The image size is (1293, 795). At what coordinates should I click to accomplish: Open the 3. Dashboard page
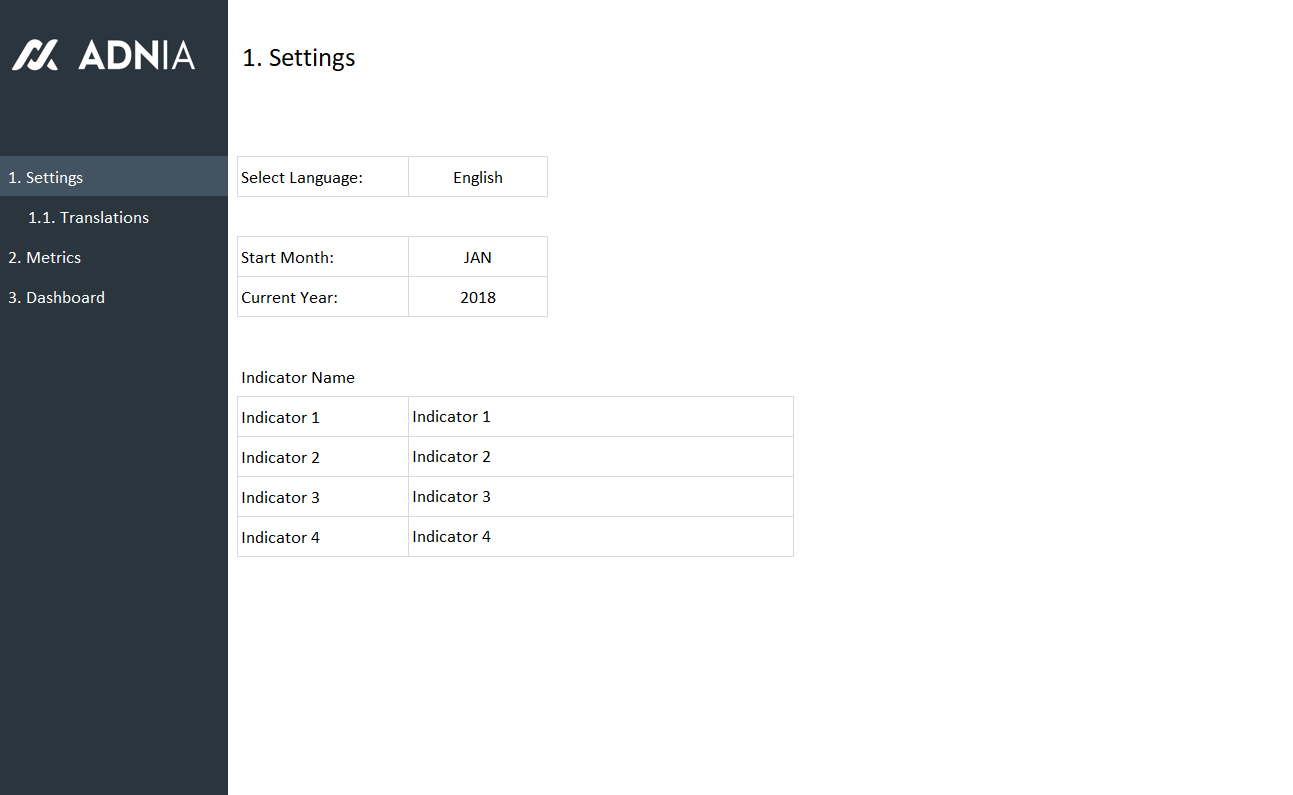pos(56,297)
